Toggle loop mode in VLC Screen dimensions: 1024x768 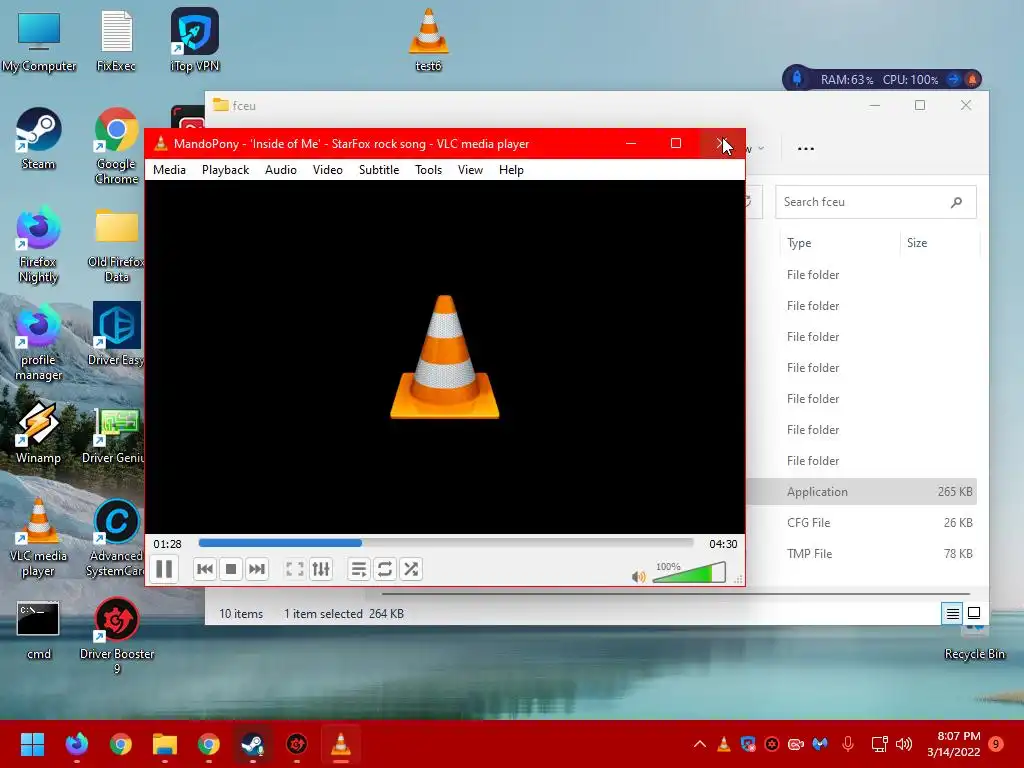coord(385,569)
